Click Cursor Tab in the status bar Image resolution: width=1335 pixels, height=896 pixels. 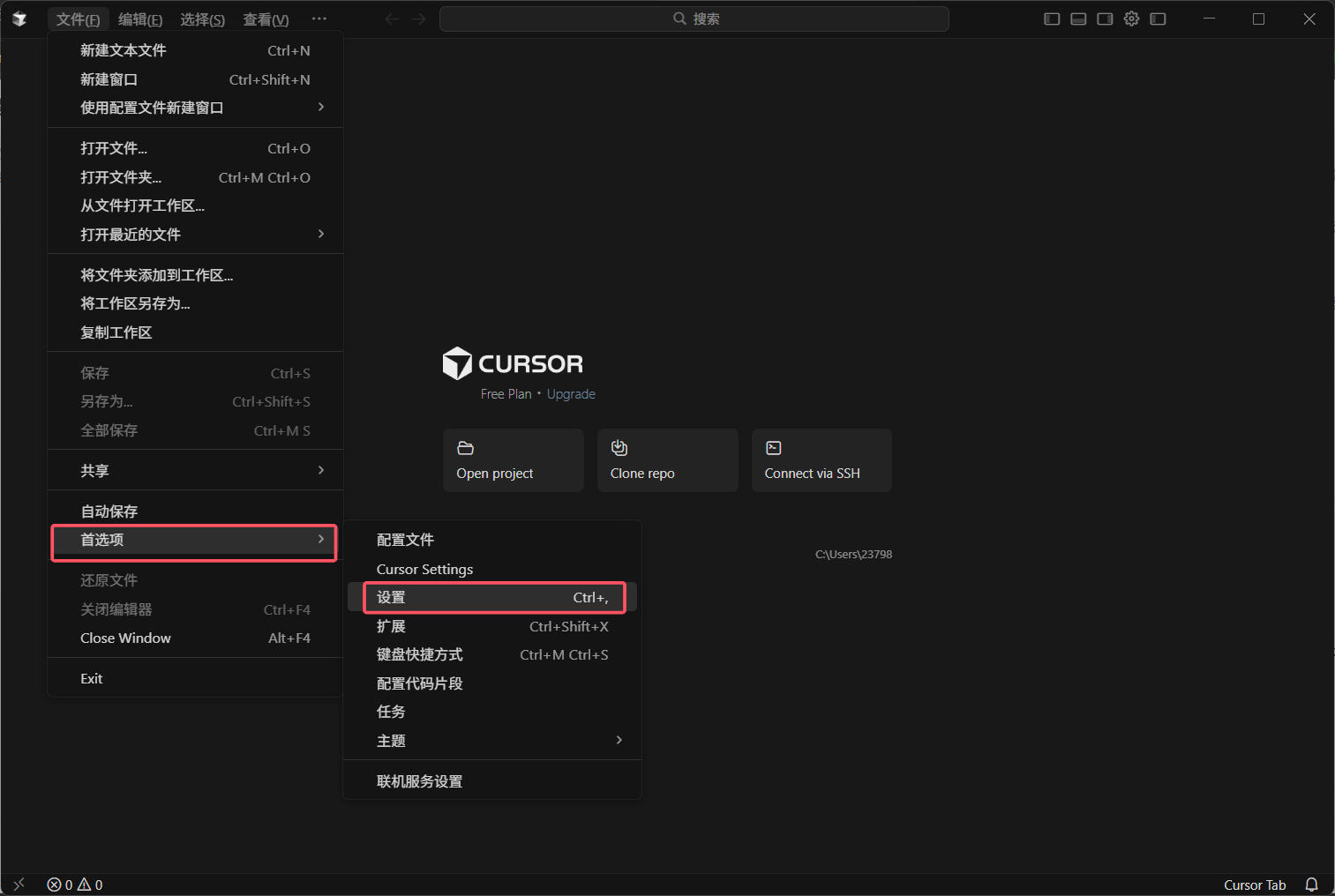[x=1254, y=884]
